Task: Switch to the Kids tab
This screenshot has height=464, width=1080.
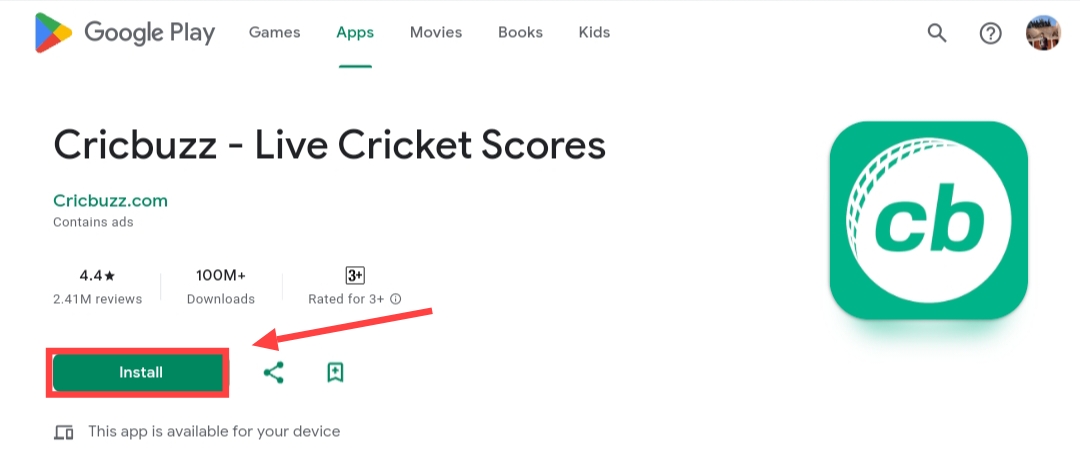Action: coord(594,32)
